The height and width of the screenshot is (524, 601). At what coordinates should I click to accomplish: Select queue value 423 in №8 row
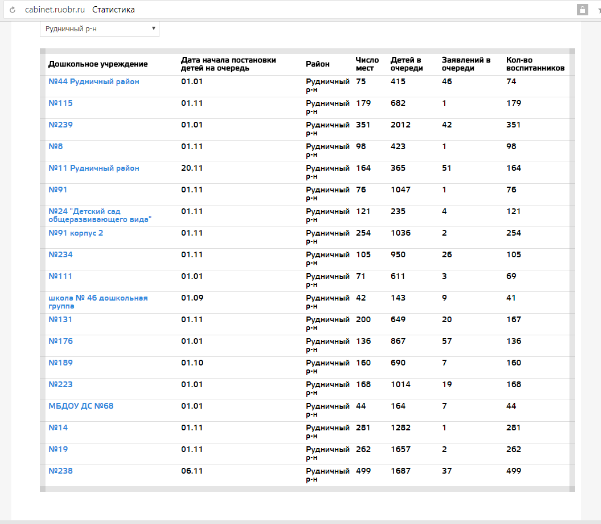(x=398, y=146)
